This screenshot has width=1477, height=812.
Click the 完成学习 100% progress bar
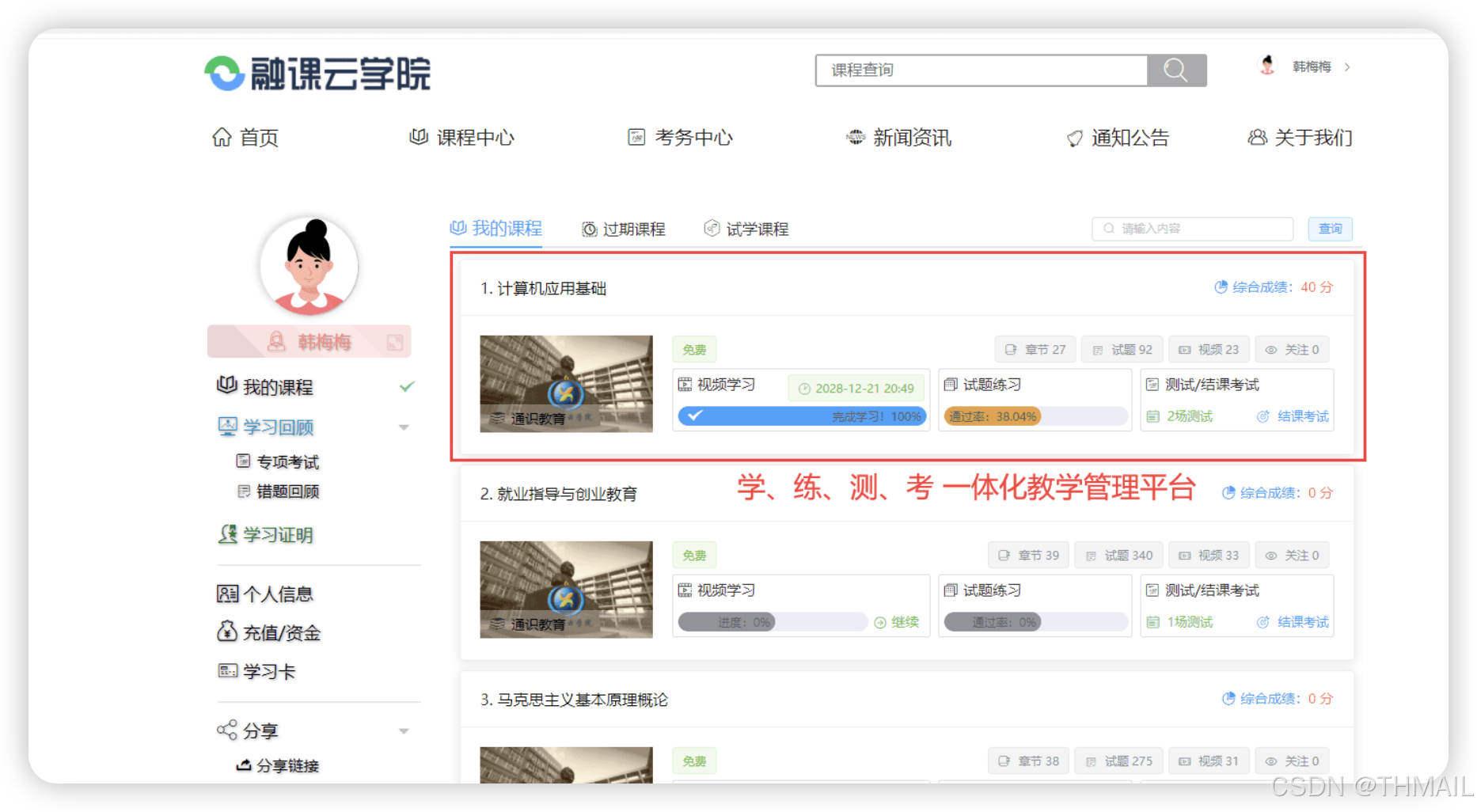pyautogui.click(x=801, y=415)
